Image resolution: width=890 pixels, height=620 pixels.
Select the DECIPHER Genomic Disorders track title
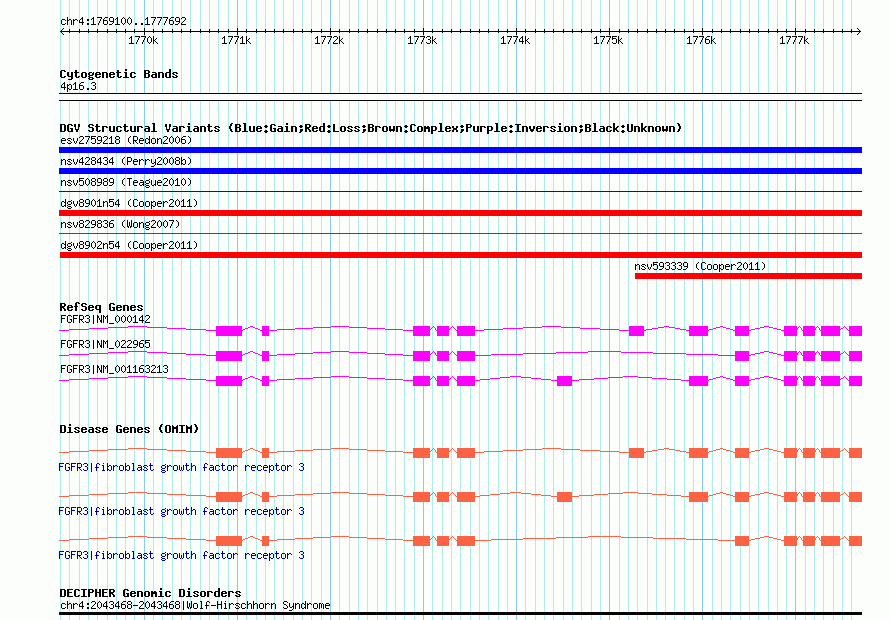pyautogui.click(x=150, y=593)
